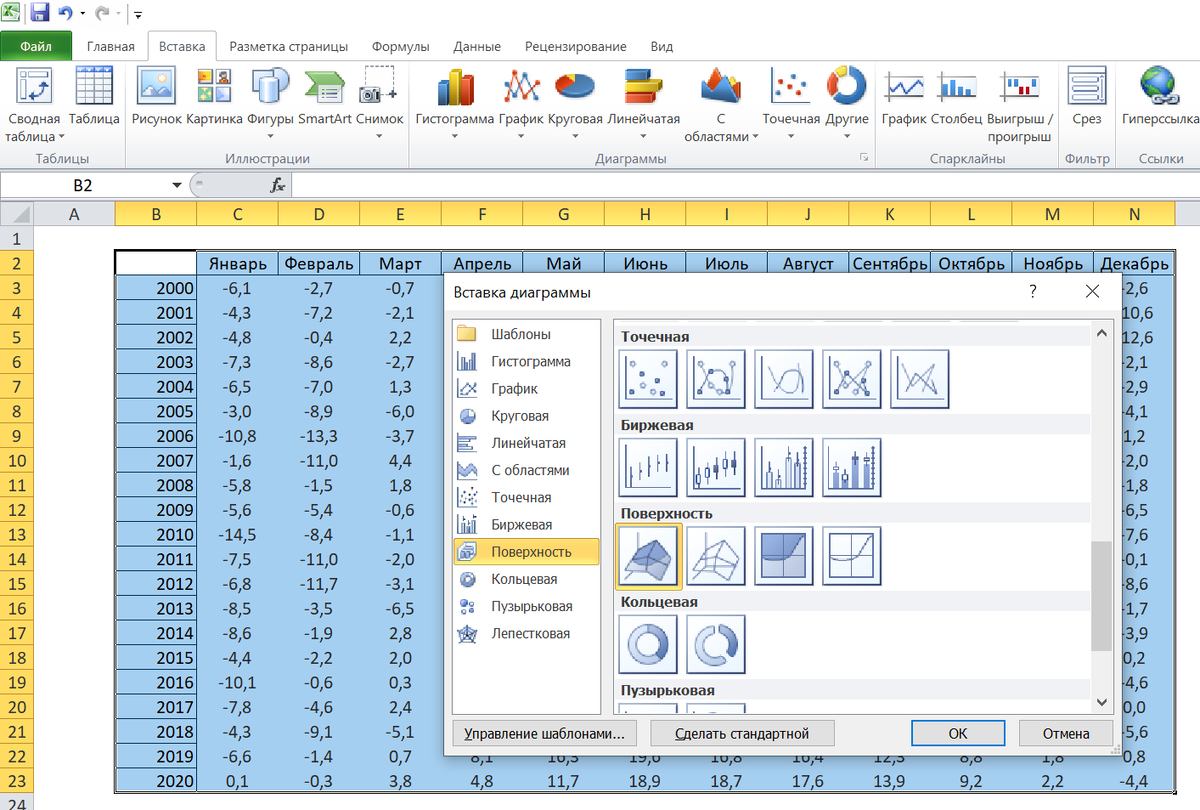Choose Пузырьковая in chart type list

click(526, 606)
